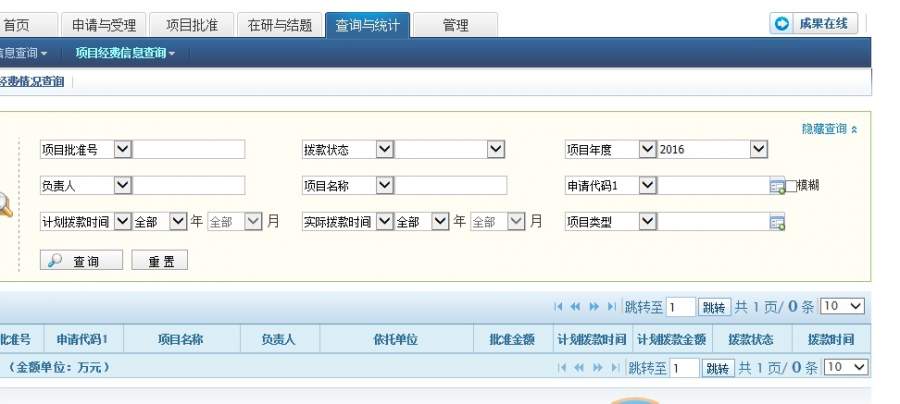The height and width of the screenshot is (404, 900).
Task: Click into the 项目批准号 text field
Action: (x=188, y=149)
